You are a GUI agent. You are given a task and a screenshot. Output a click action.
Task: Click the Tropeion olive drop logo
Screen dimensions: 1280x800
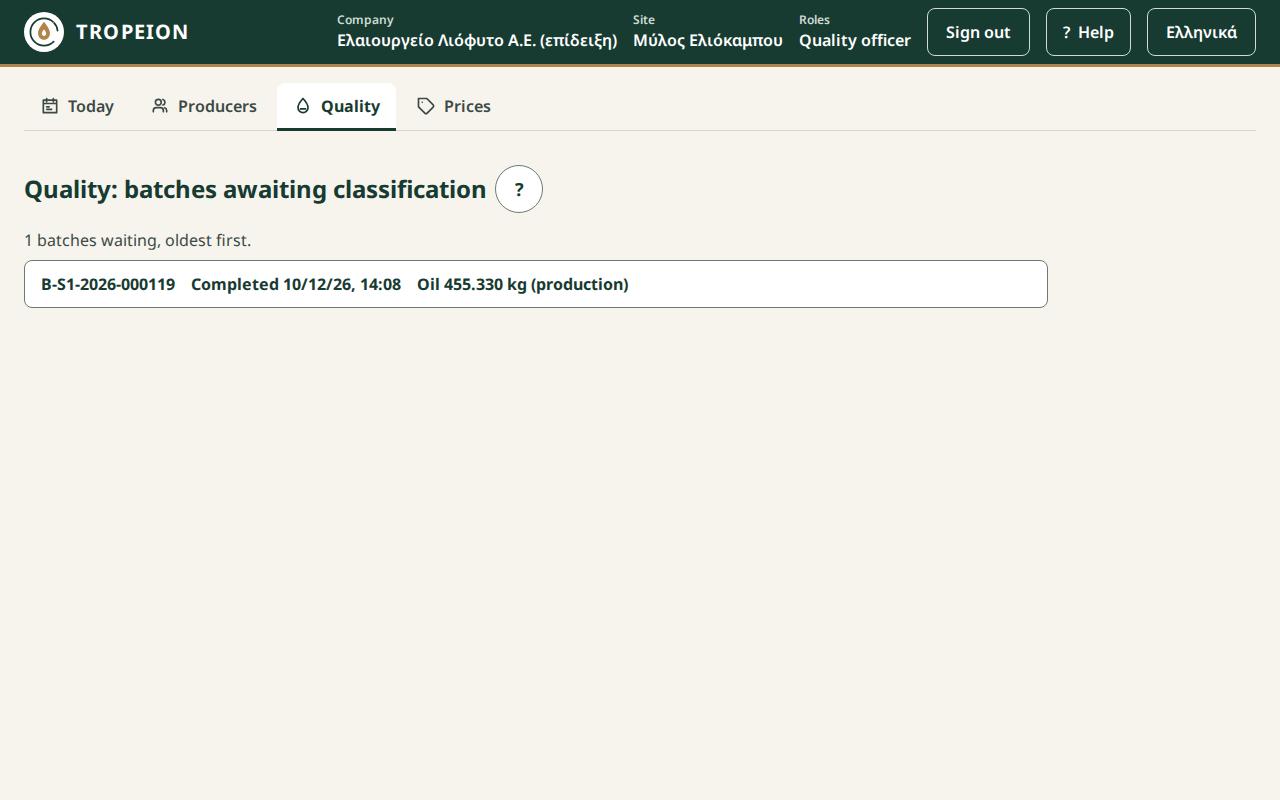click(x=44, y=32)
